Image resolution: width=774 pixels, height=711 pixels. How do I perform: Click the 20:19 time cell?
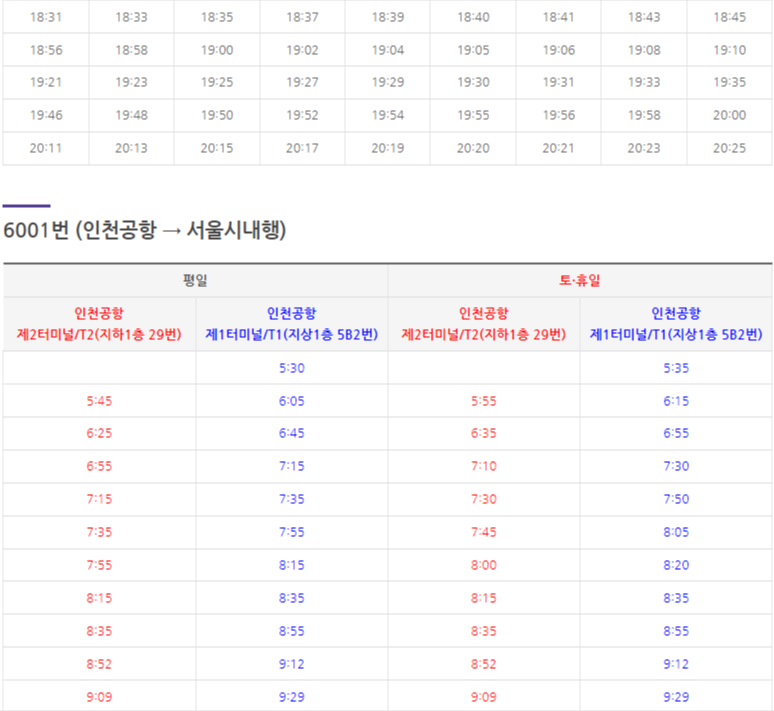[387, 148]
